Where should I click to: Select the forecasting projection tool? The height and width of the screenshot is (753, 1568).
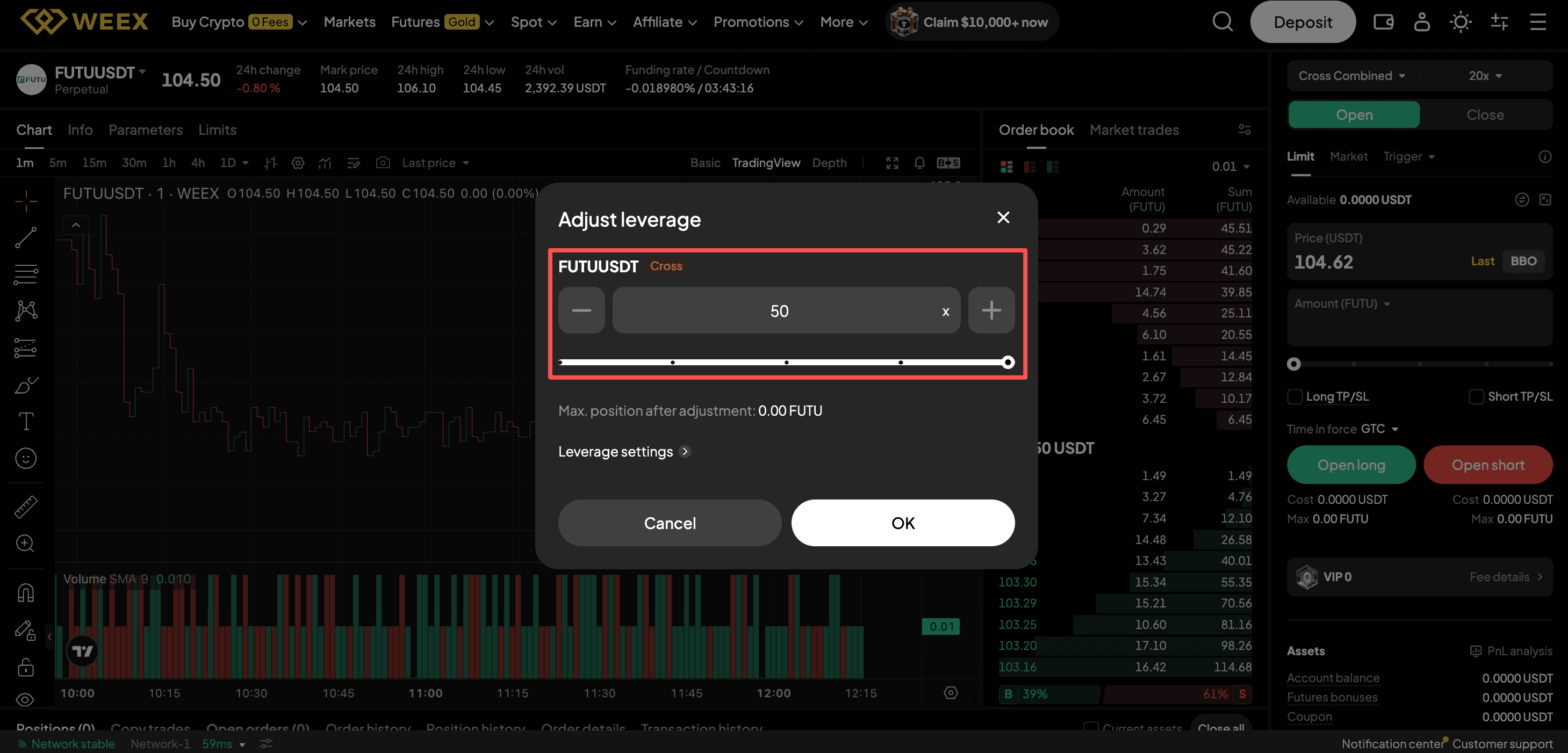26,348
